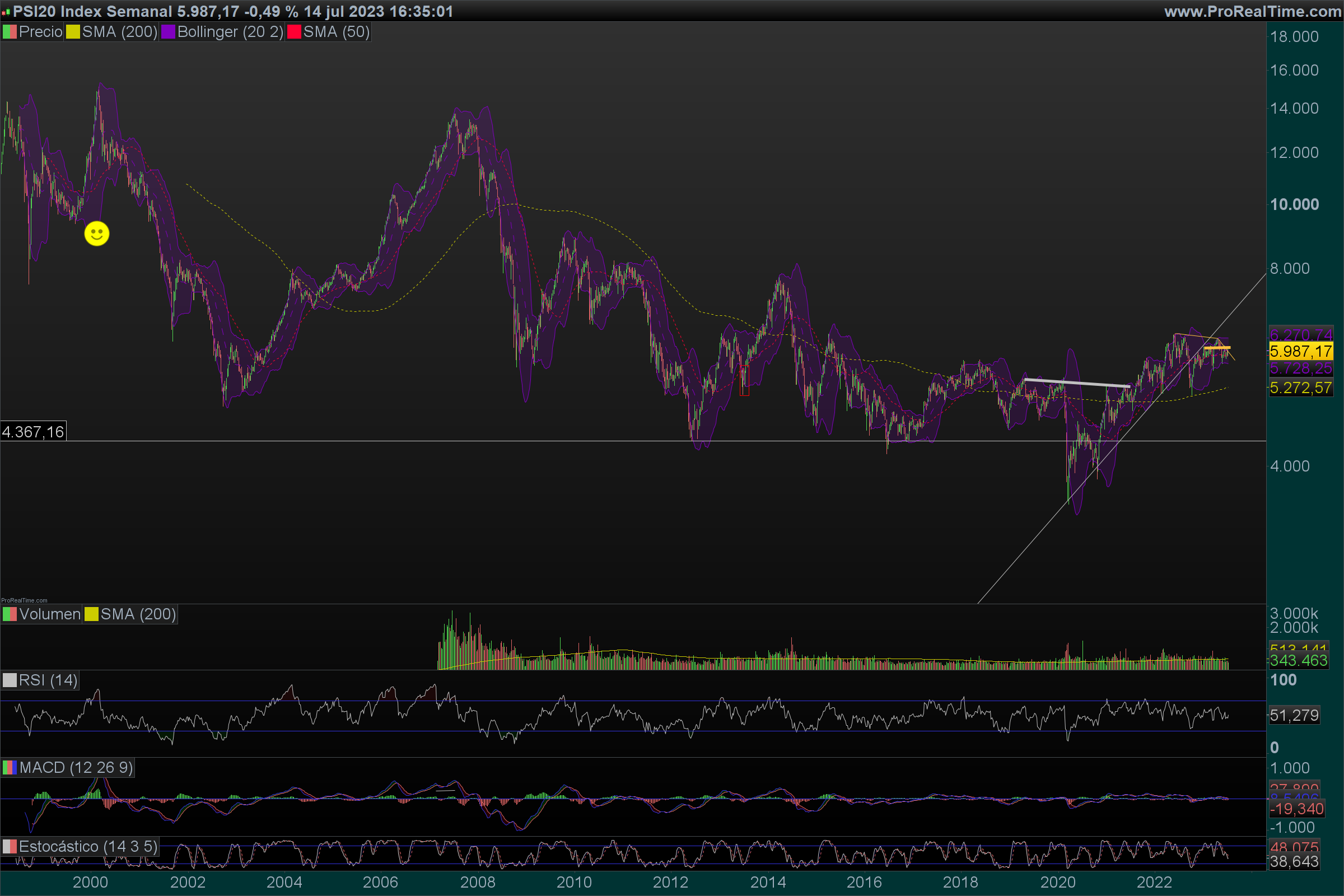This screenshot has height=896, width=1344.
Task: Click the yellow smiley face marker
Action: coord(96,233)
